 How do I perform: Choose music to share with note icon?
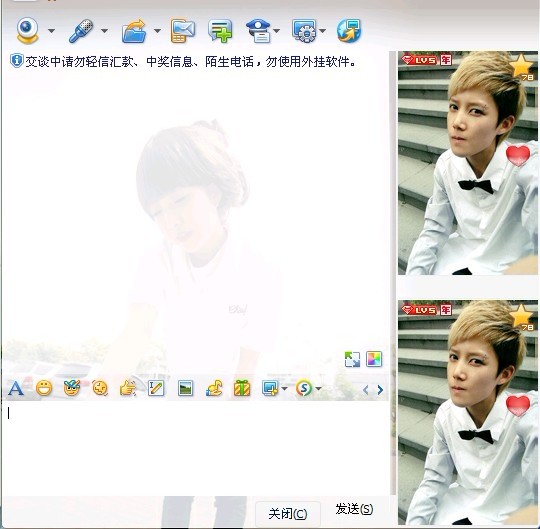tap(214, 389)
